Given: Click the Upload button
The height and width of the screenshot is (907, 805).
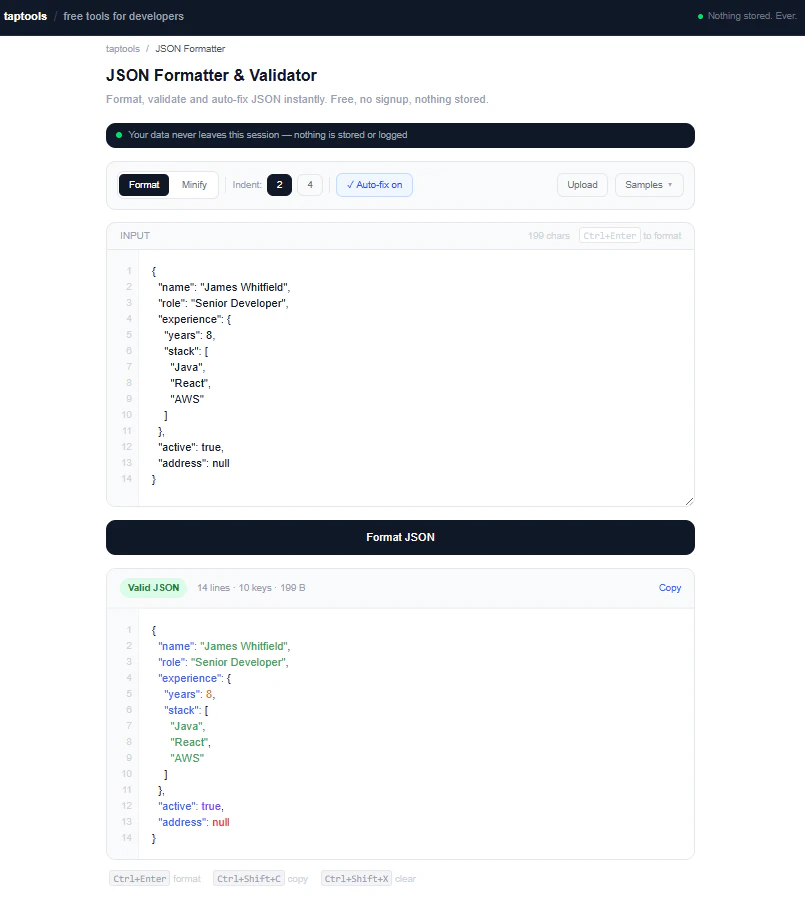Looking at the screenshot, I should click(x=582, y=184).
